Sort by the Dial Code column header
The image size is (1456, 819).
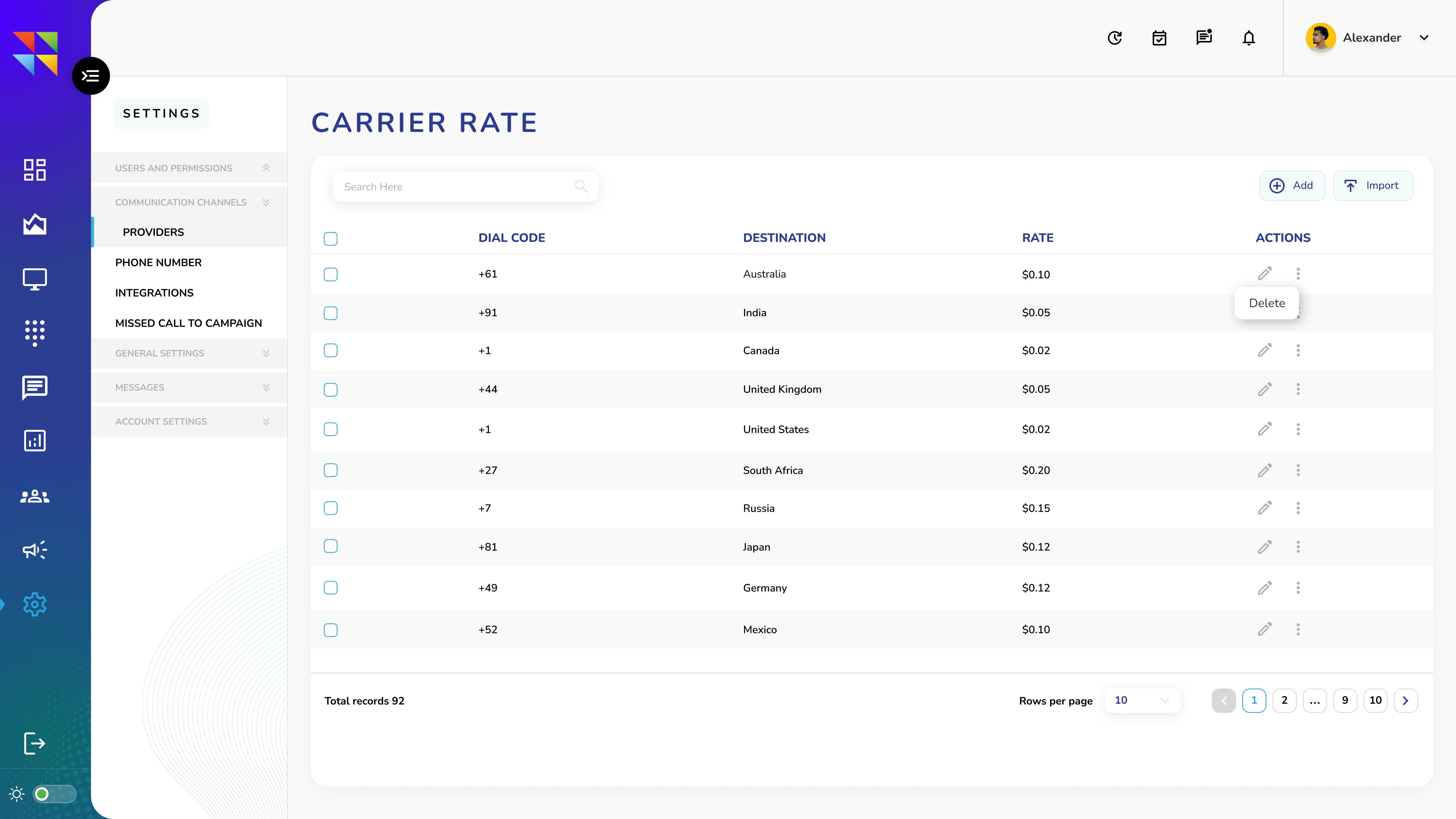512,237
